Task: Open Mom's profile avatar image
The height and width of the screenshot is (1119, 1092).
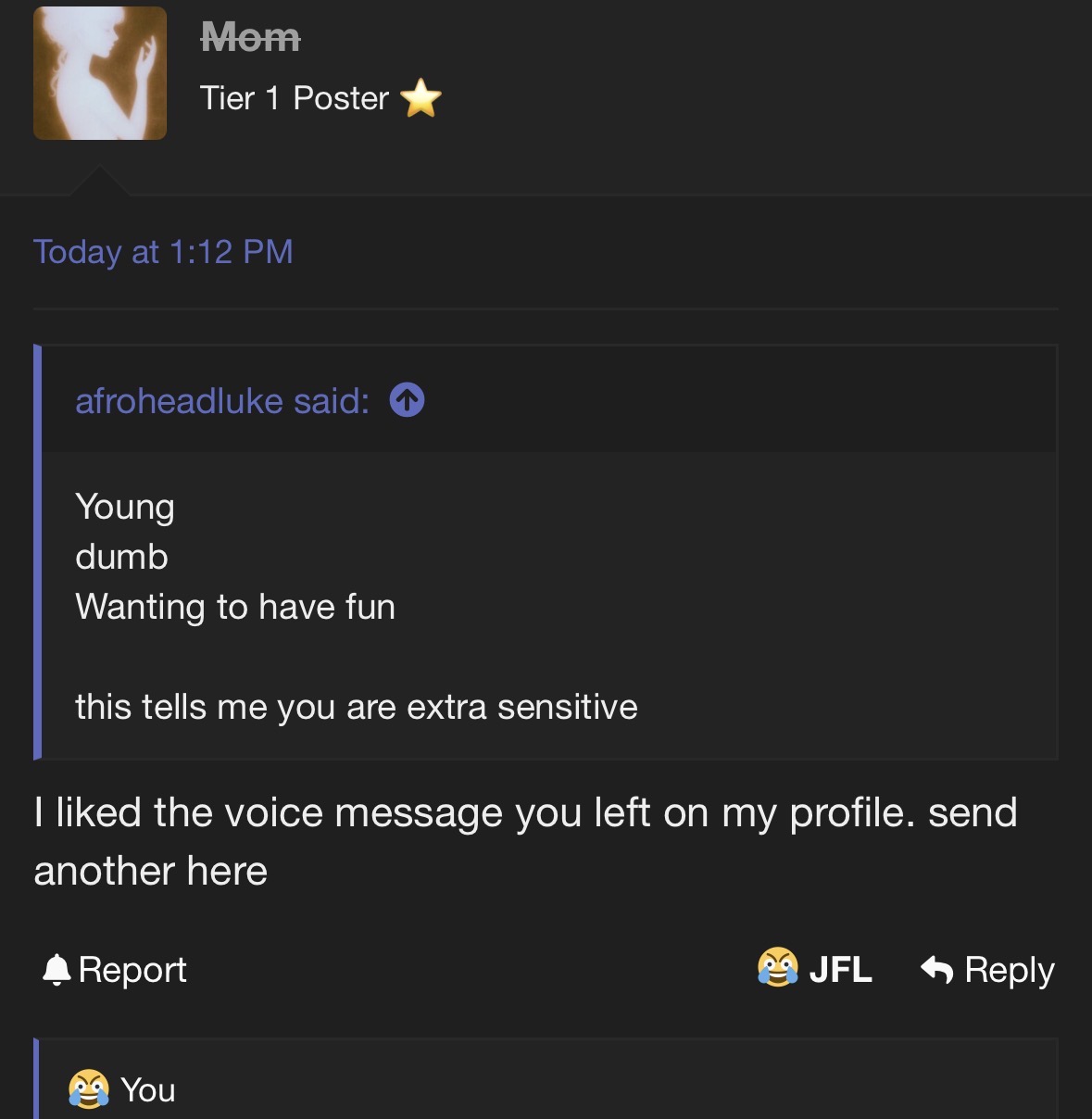Action: click(100, 73)
